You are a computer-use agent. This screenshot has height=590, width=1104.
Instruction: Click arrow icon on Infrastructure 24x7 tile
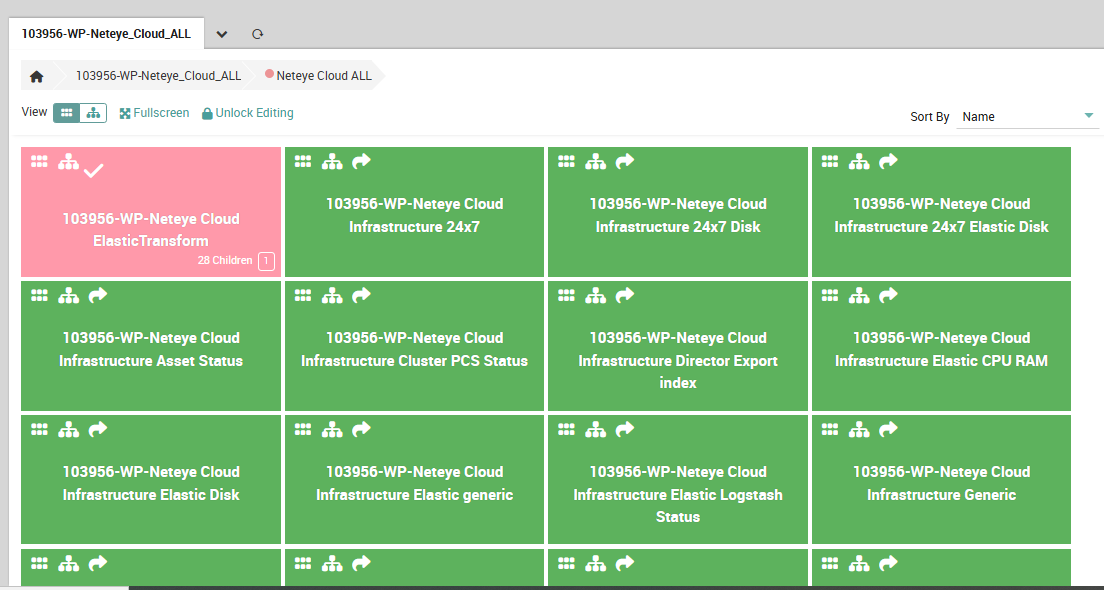361,161
